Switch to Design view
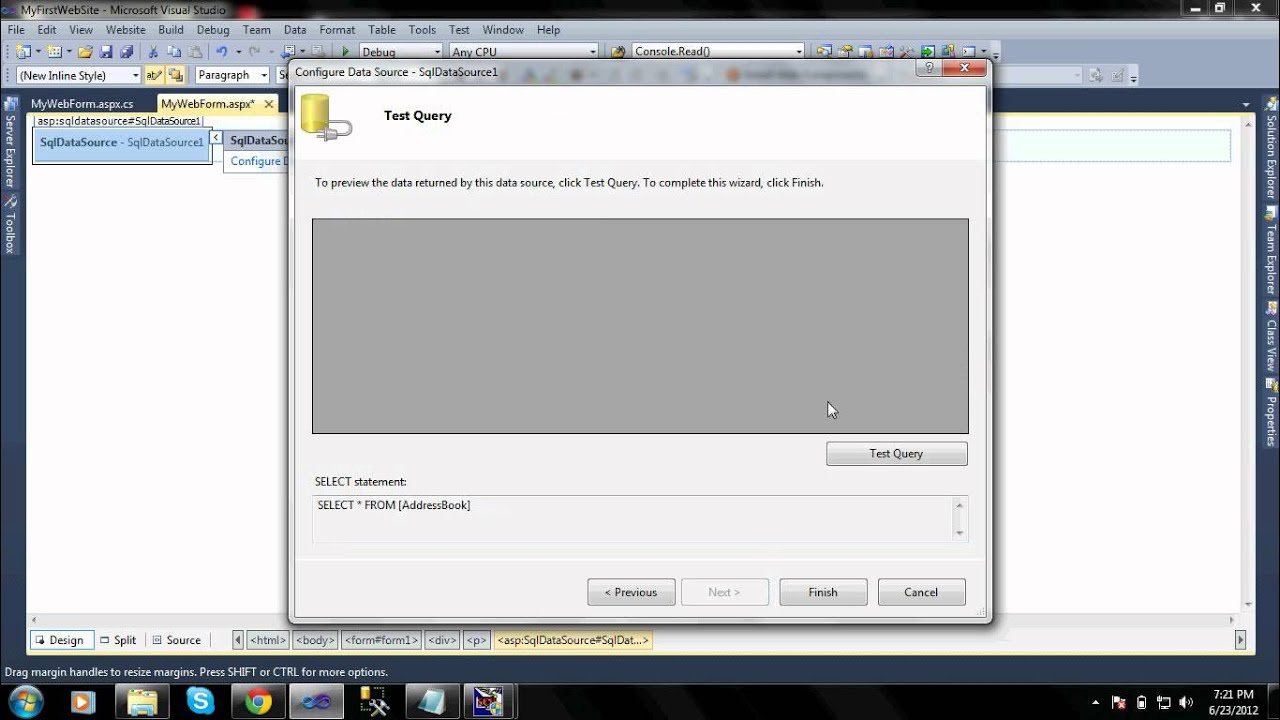Screen dimensions: 1280x720 [60, 640]
